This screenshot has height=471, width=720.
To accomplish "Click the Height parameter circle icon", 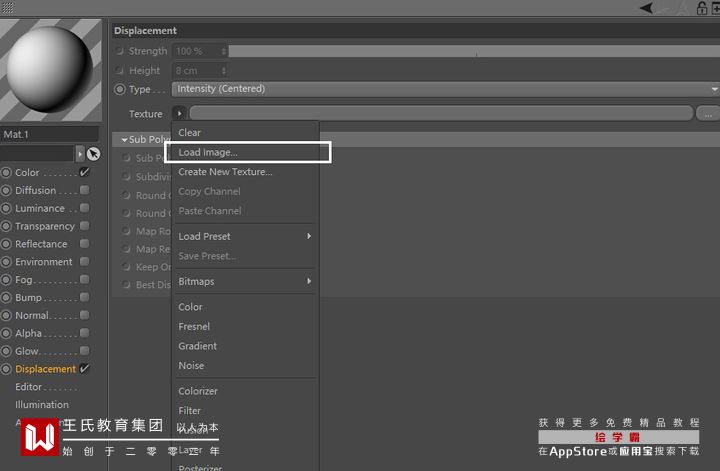I will (119, 70).
